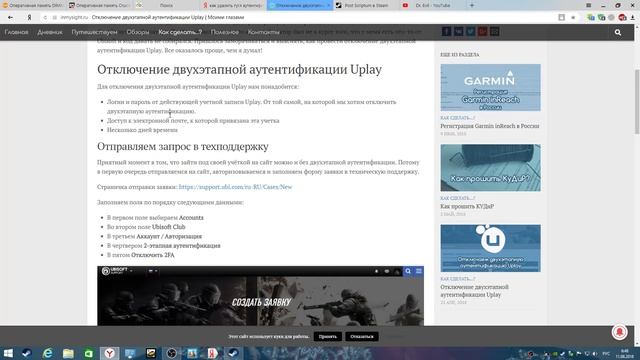The image size is (640, 360).
Task: Open the site search magnifier icon
Action: click(618, 32)
